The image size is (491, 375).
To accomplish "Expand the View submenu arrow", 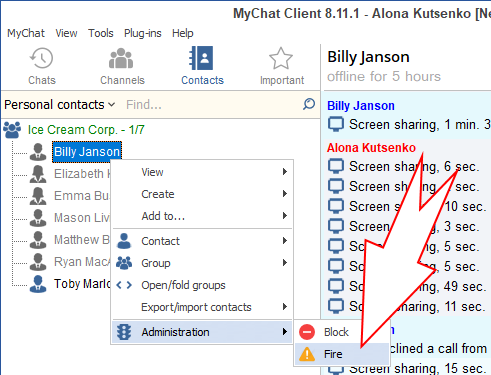I will point(284,172).
